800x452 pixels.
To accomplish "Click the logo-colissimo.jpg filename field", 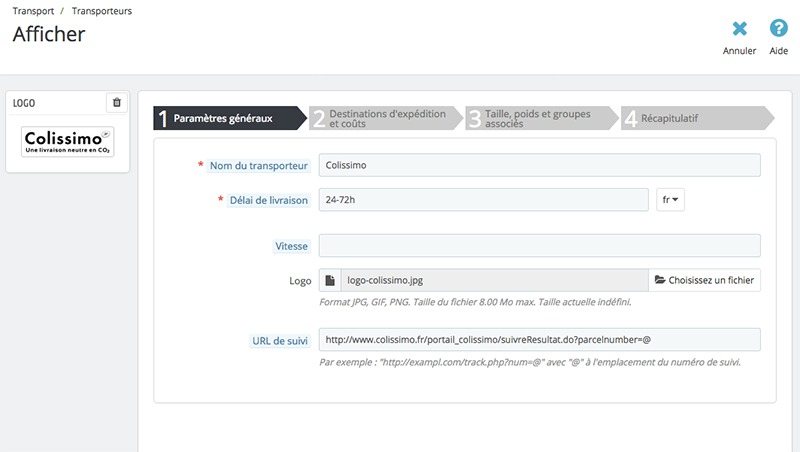I will (x=494, y=280).
